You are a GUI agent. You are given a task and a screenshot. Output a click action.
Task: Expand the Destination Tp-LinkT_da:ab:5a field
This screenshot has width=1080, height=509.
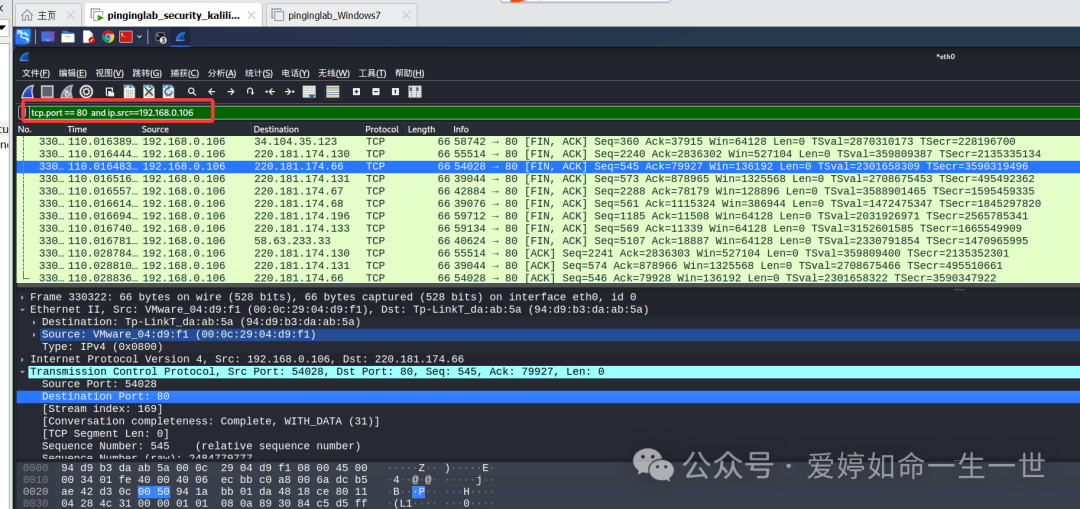coord(35,322)
